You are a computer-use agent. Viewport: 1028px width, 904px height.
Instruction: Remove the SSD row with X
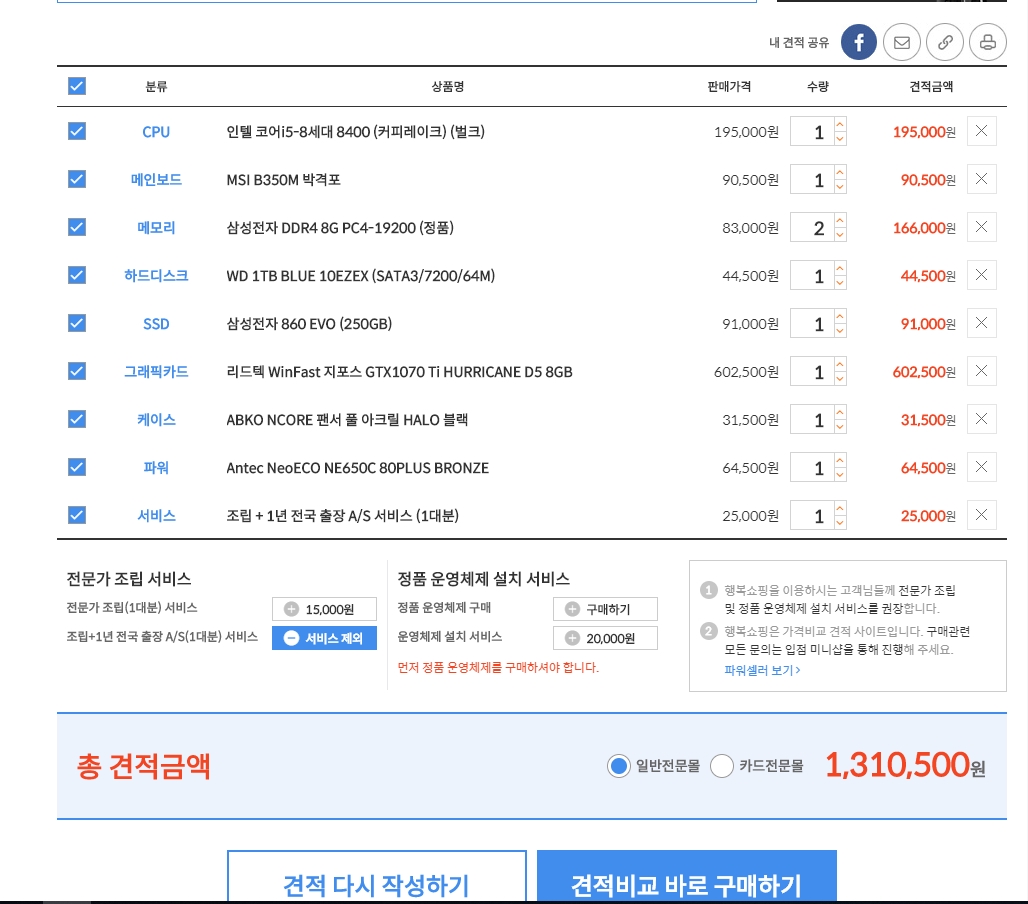(981, 323)
